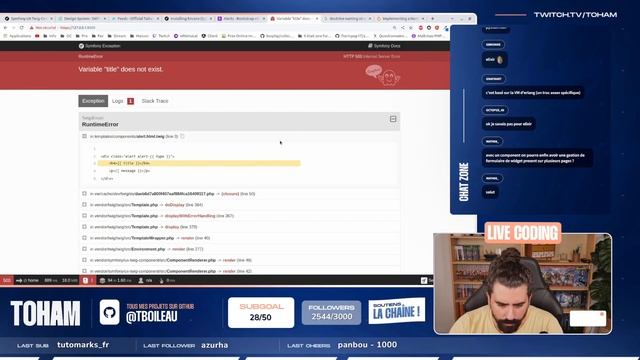Go forward in browser history
640x360 pixels.
[13, 28]
